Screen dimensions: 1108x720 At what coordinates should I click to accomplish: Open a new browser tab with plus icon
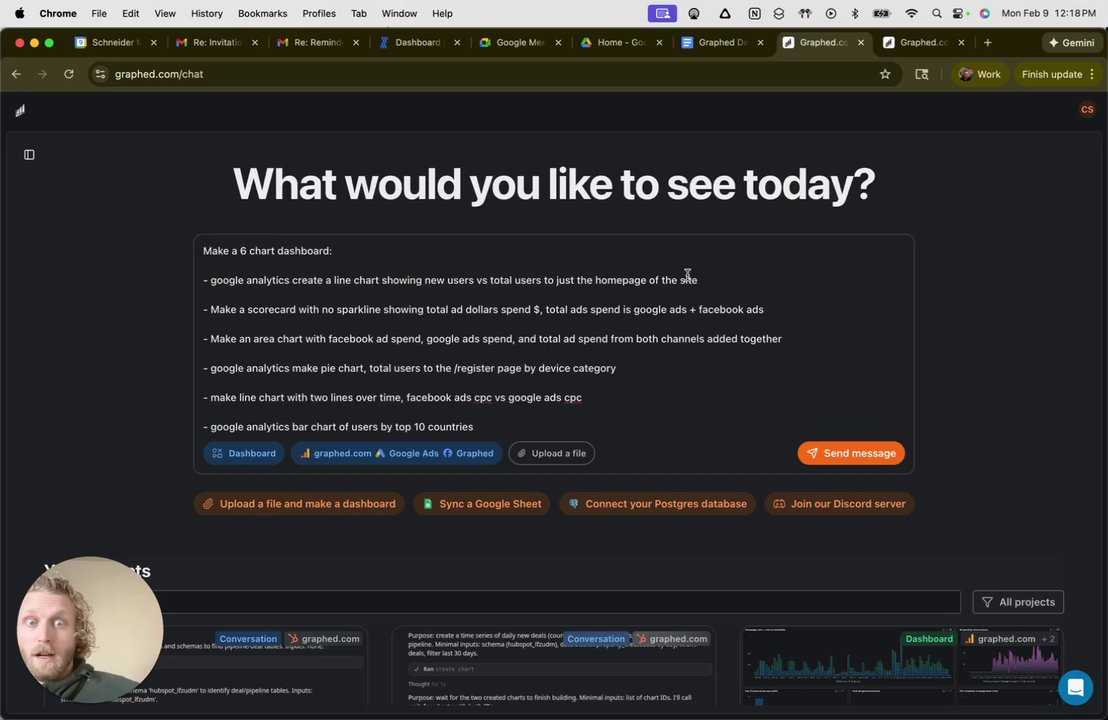[x=987, y=42]
